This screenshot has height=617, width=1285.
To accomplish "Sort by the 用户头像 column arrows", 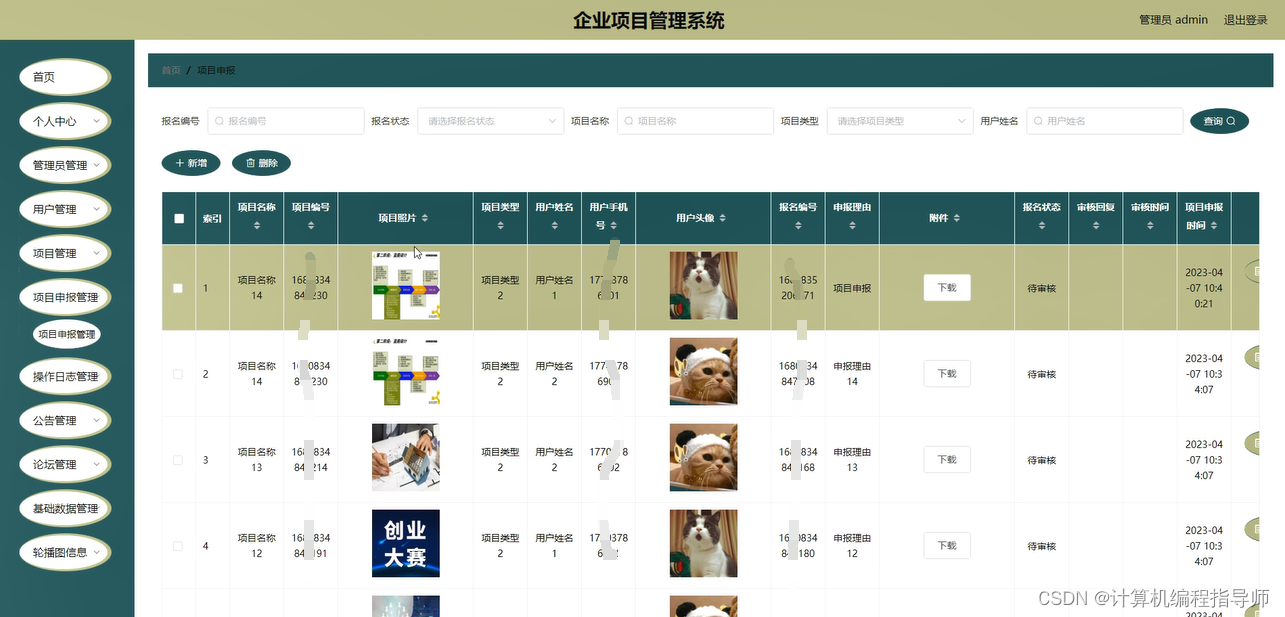I will coord(723,218).
